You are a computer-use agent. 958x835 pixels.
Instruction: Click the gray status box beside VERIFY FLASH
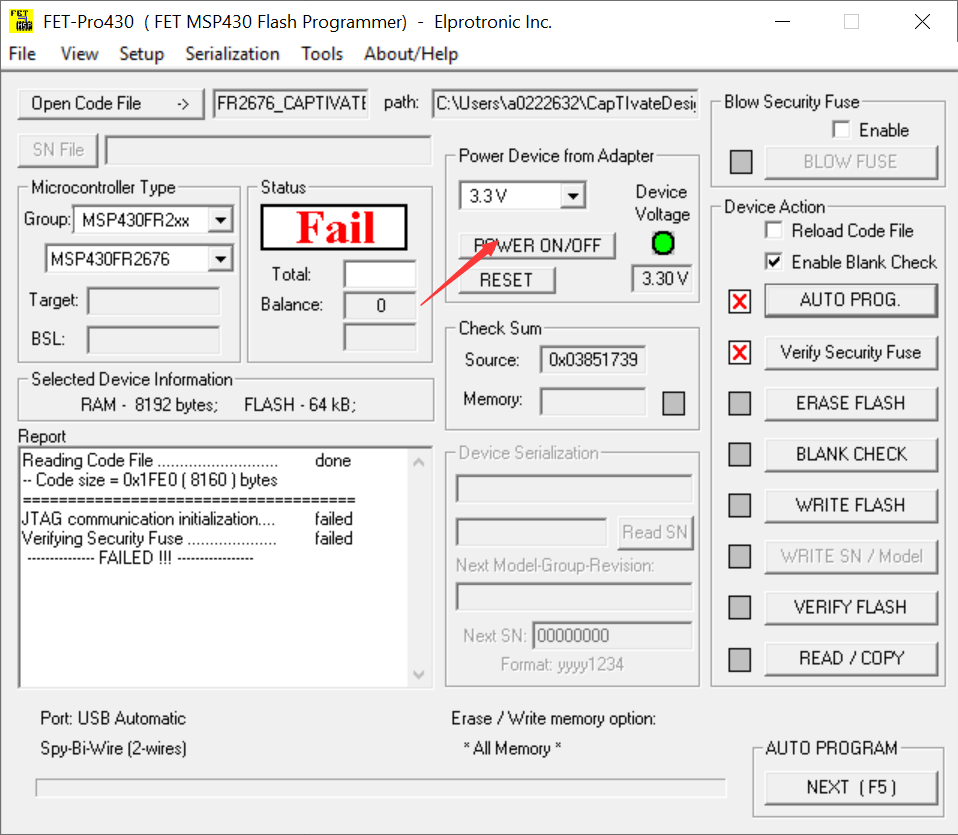740,607
